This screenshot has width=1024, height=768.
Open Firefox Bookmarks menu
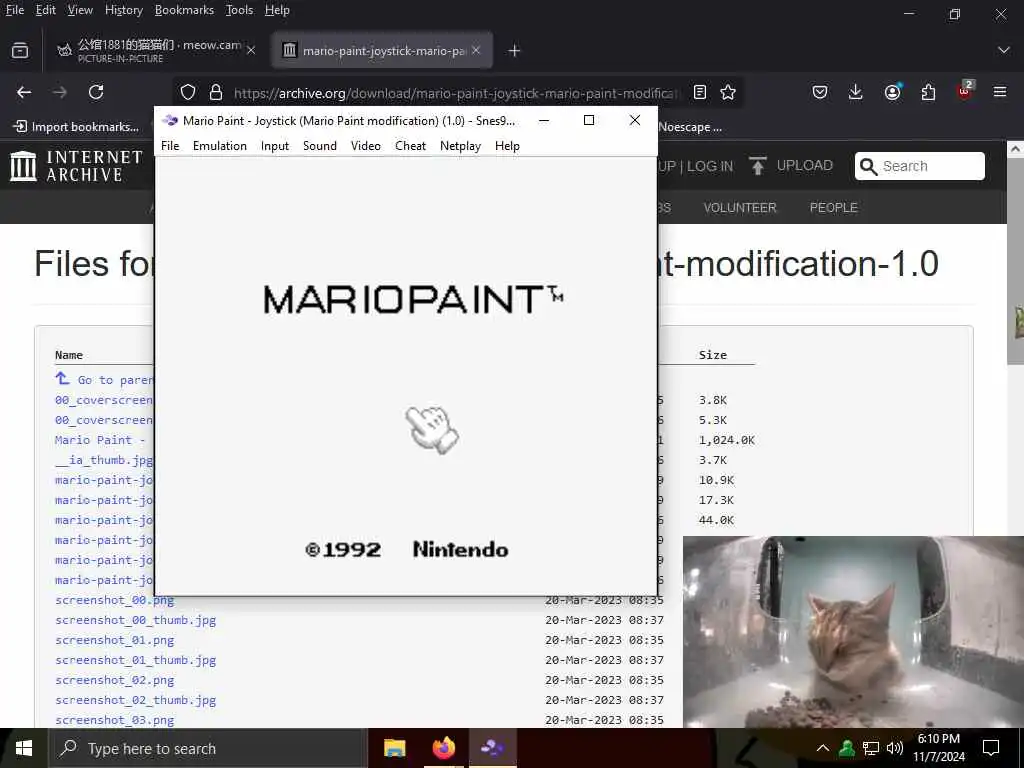[x=184, y=10]
